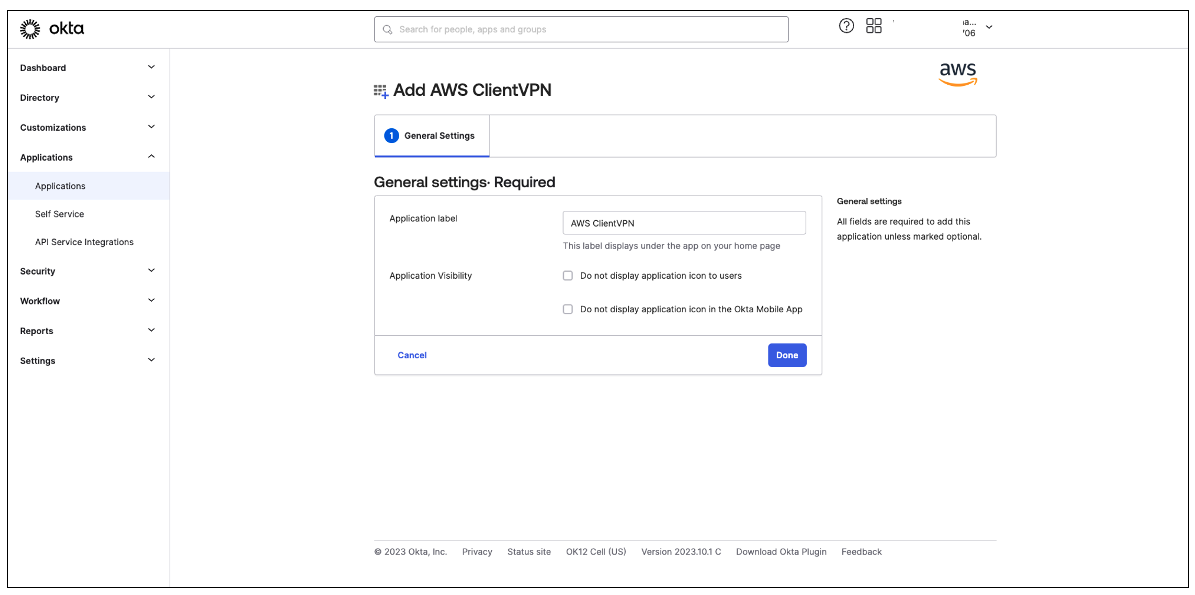1195x595 pixels.
Task: Click Version 2023.10.1 C footer text
Action: coord(681,552)
